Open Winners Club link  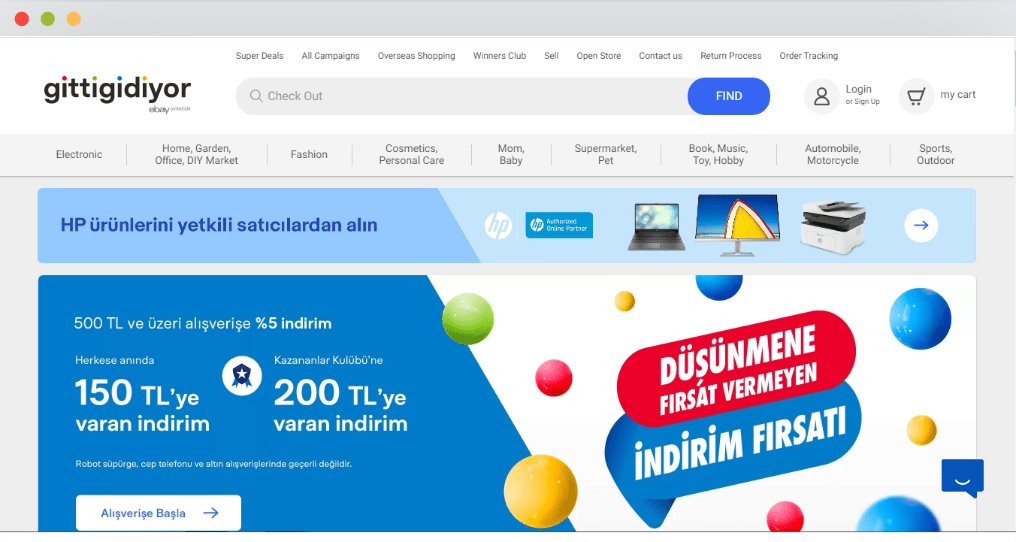(500, 56)
